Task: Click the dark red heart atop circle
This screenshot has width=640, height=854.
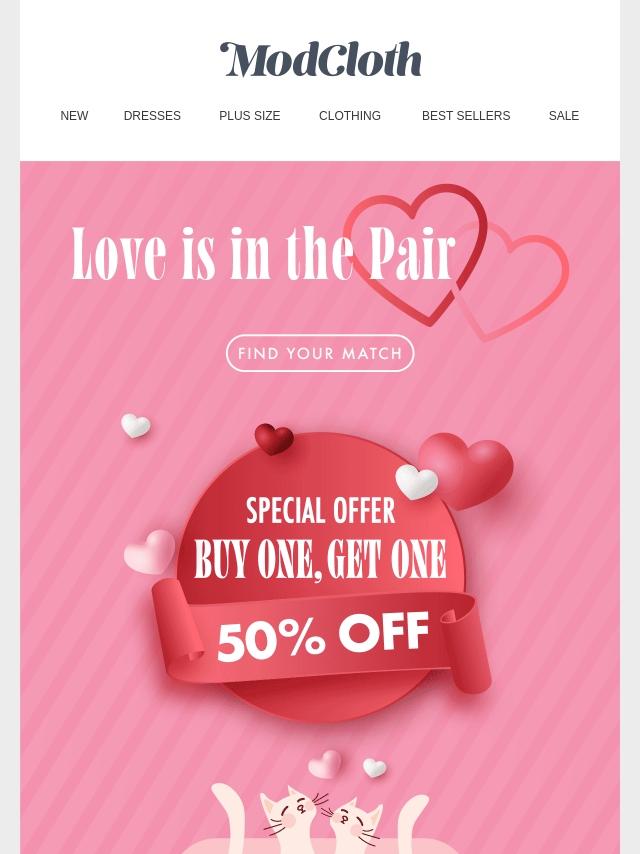Action: pos(274,438)
